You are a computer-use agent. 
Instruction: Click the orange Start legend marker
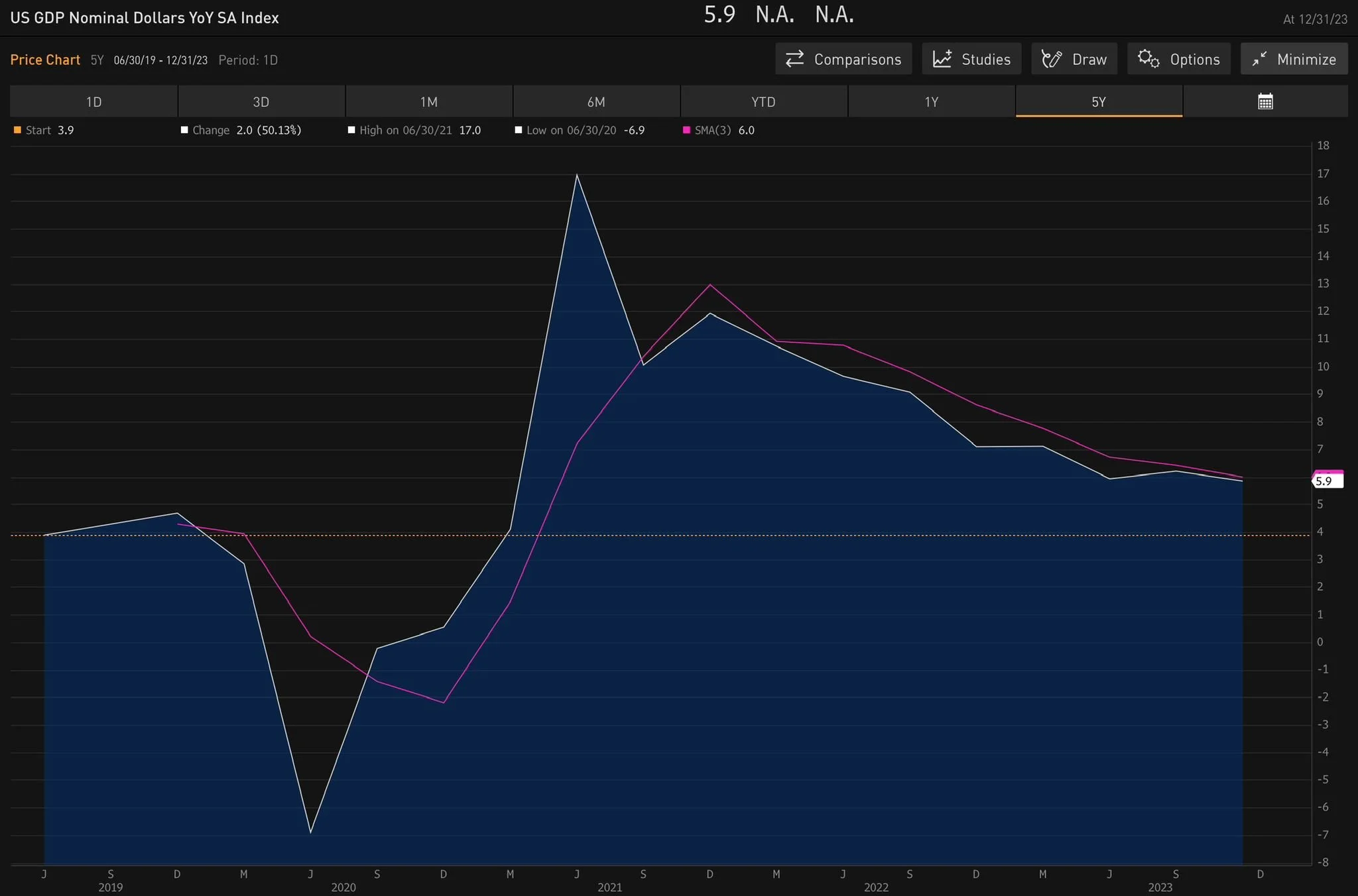17,131
